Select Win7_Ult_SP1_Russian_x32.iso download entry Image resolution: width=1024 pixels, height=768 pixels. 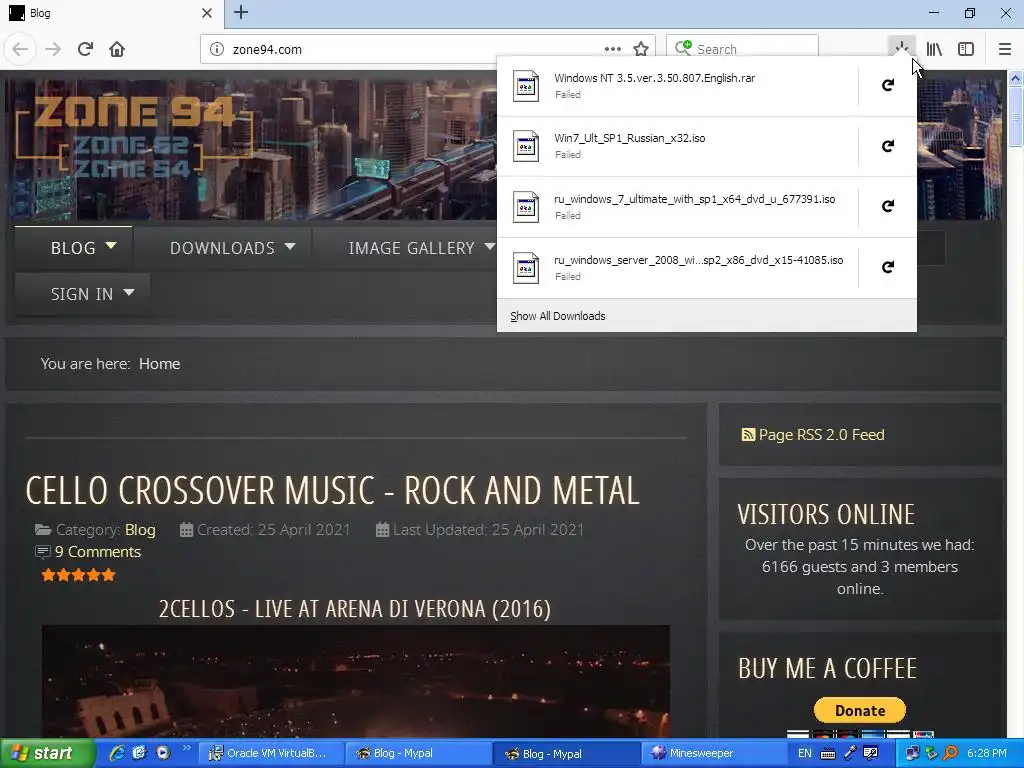[x=677, y=146]
